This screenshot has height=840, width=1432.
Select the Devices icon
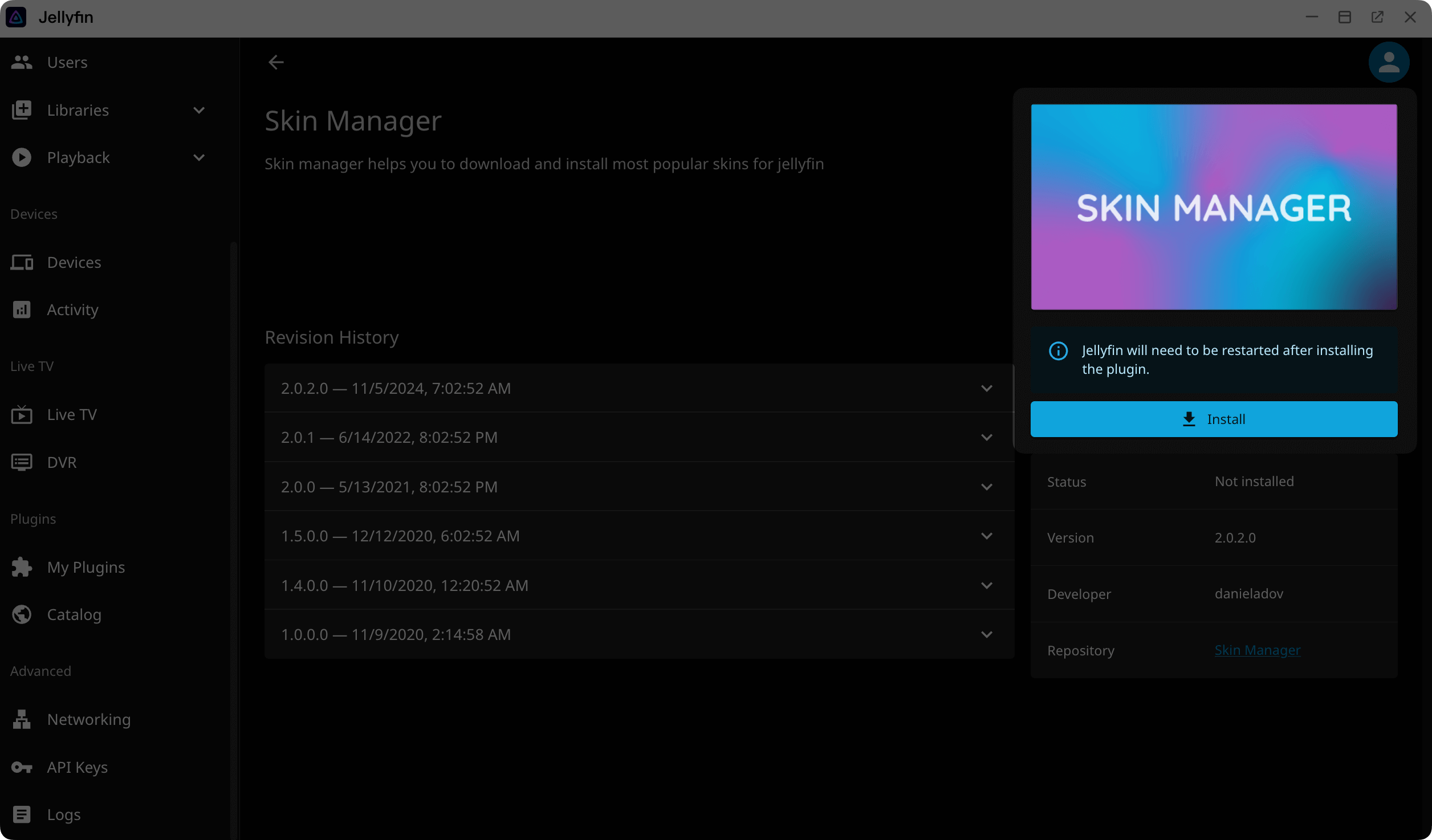point(22,262)
